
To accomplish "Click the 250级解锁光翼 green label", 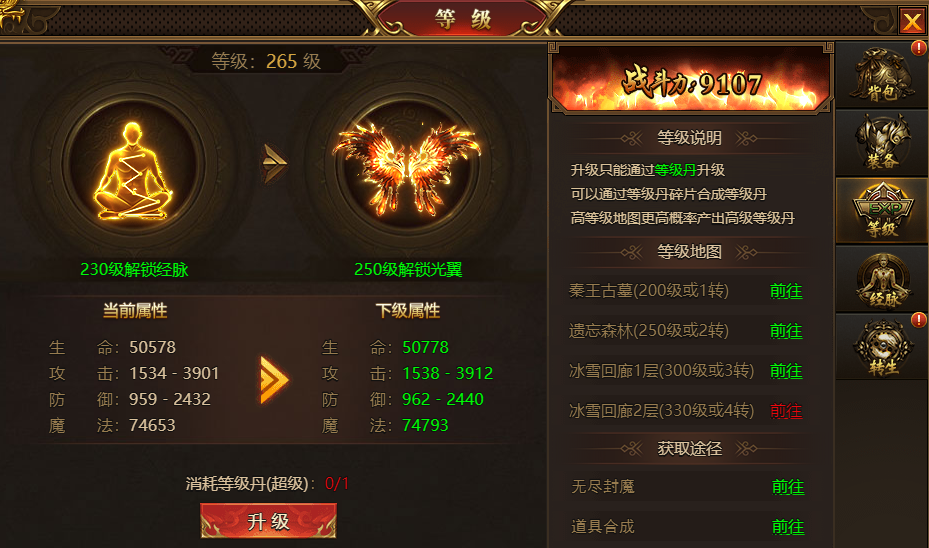I will pos(408,270).
